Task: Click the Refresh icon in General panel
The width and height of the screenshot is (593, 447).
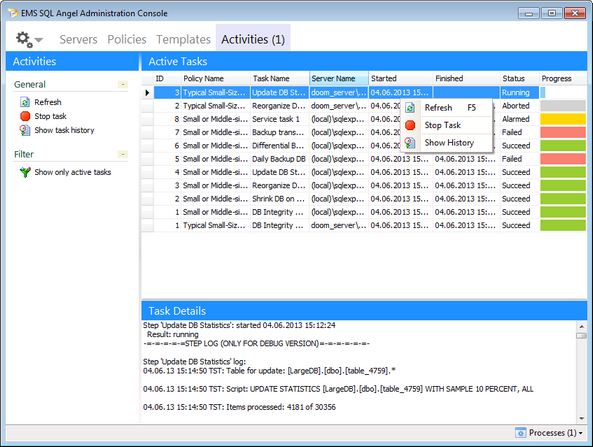Action: 25,102
